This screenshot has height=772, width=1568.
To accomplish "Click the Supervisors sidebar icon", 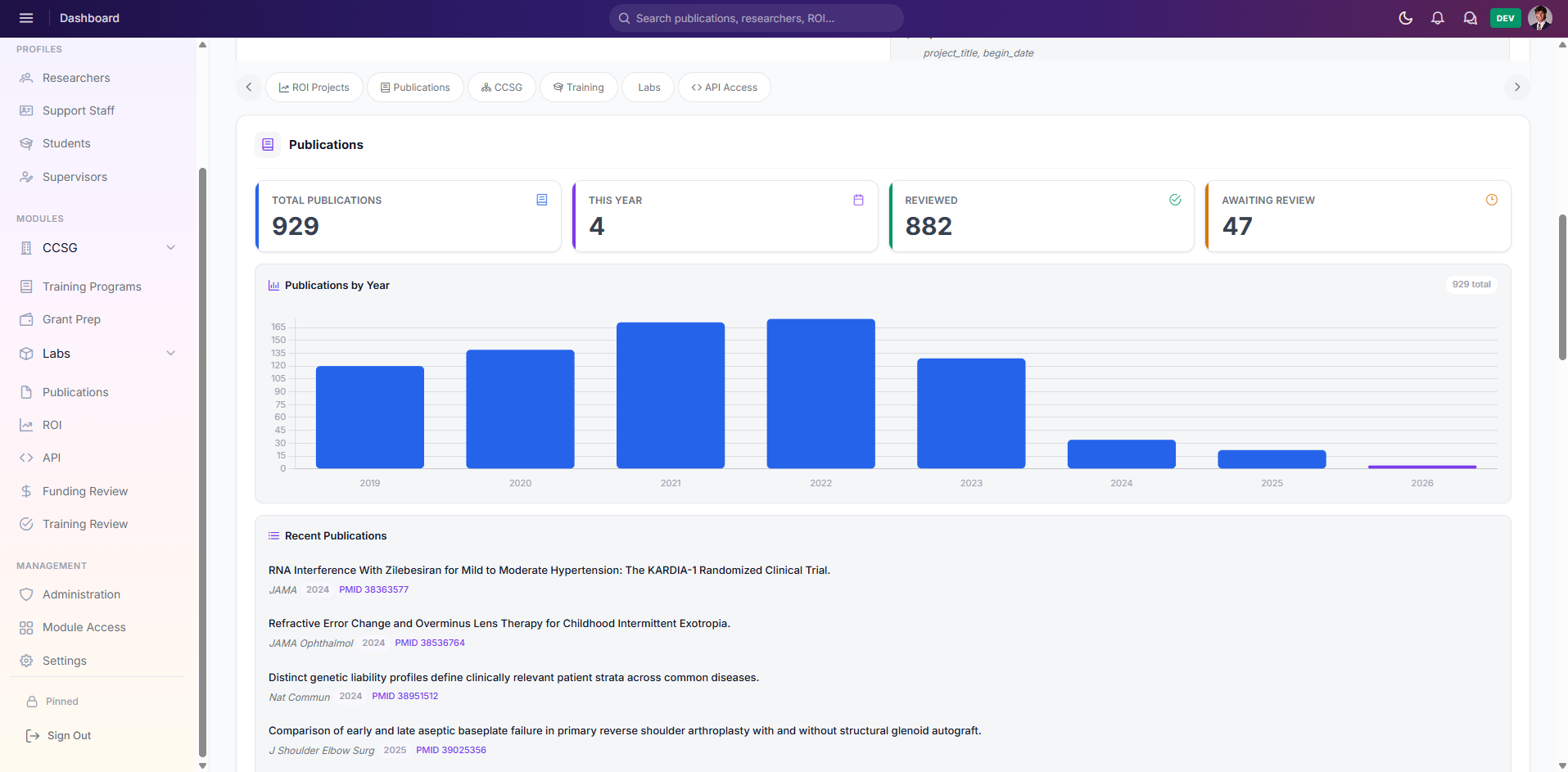I will [x=26, y=177].
